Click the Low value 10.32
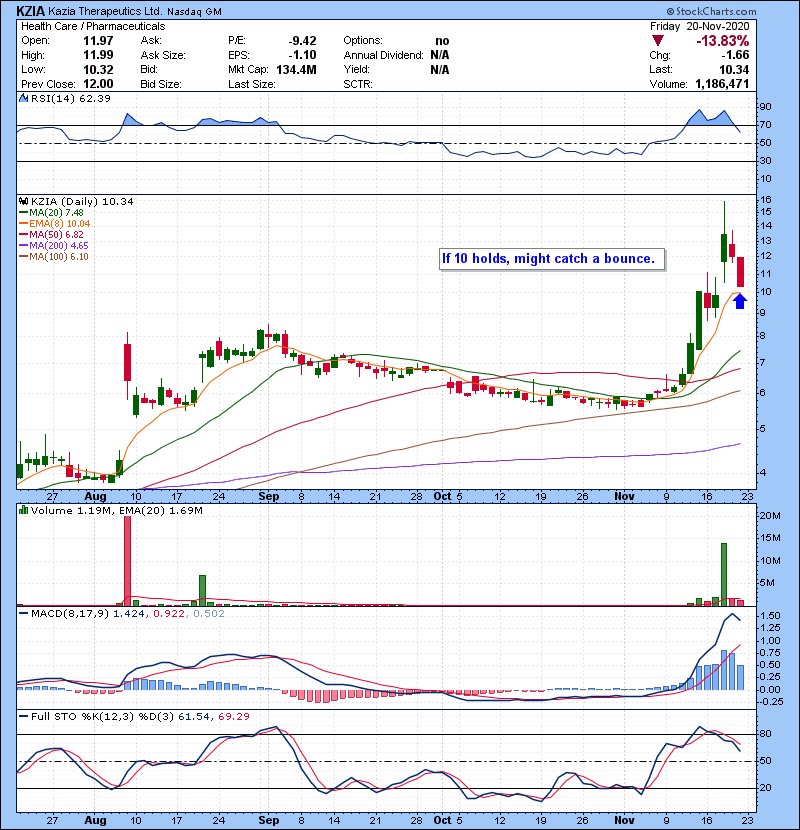This screenshot has height=830, width=800. pos(98,69)
